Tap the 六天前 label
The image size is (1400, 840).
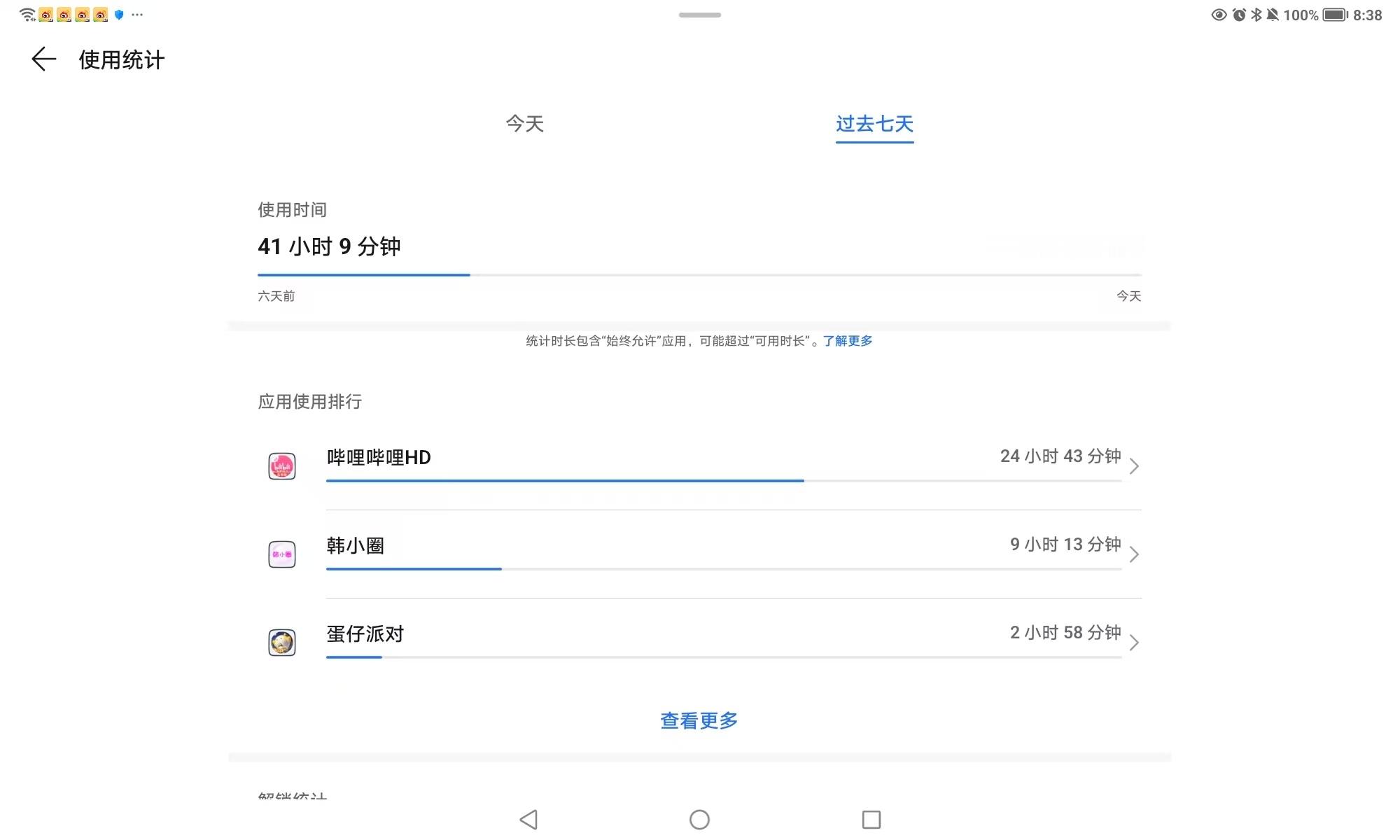276,296
